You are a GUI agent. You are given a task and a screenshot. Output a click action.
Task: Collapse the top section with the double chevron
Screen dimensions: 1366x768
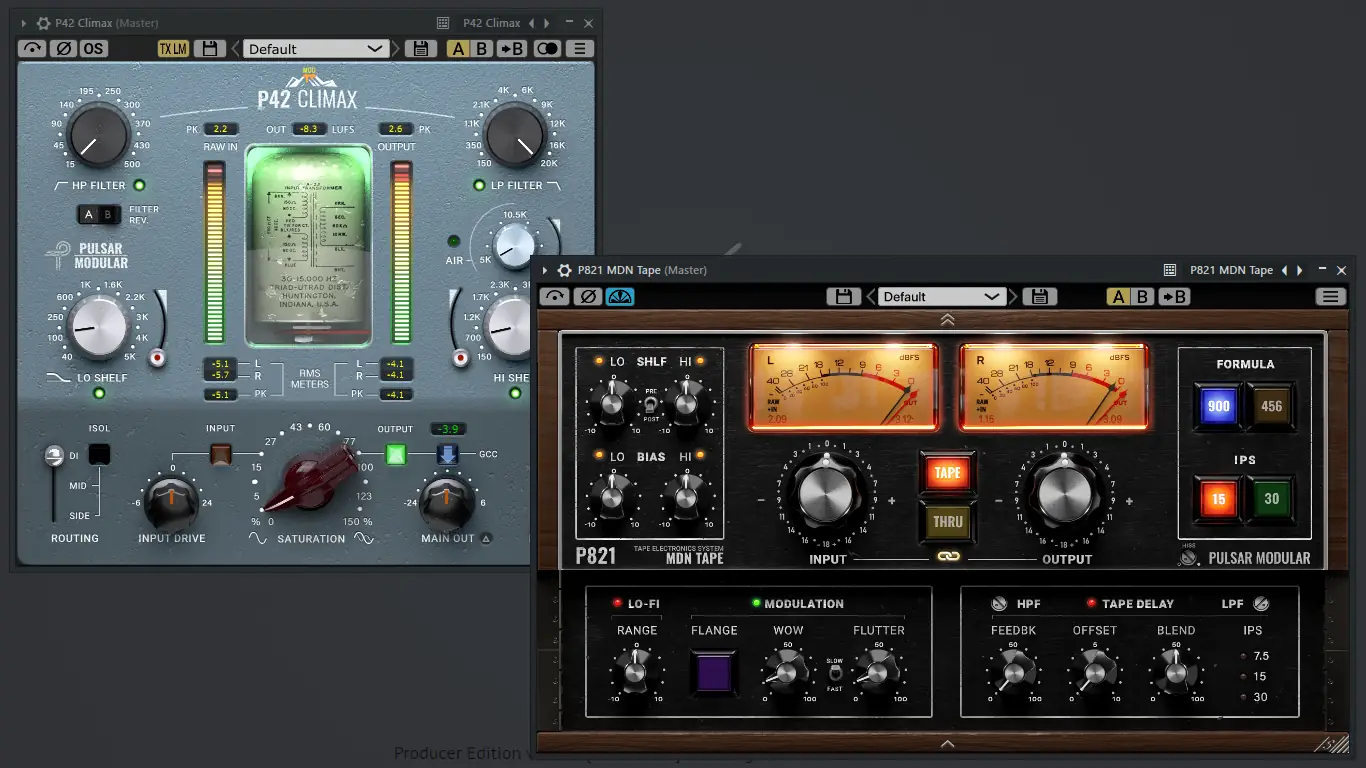pyautogui.click(x=947, y=320)
